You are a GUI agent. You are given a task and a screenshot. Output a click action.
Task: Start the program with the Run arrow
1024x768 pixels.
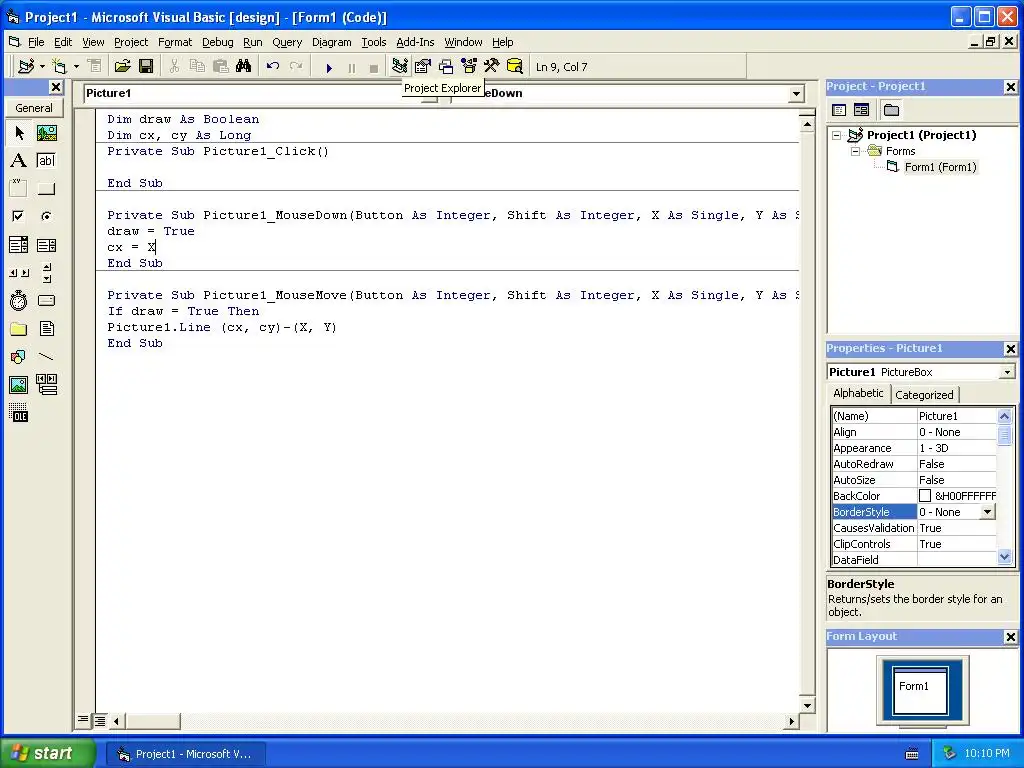click(x=329, y=67)
